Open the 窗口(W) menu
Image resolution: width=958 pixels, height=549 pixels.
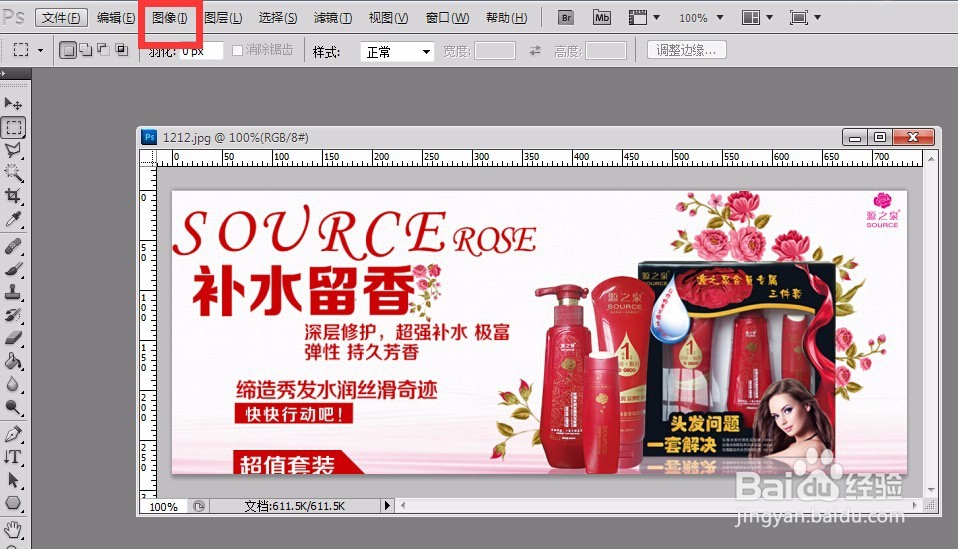447,18
